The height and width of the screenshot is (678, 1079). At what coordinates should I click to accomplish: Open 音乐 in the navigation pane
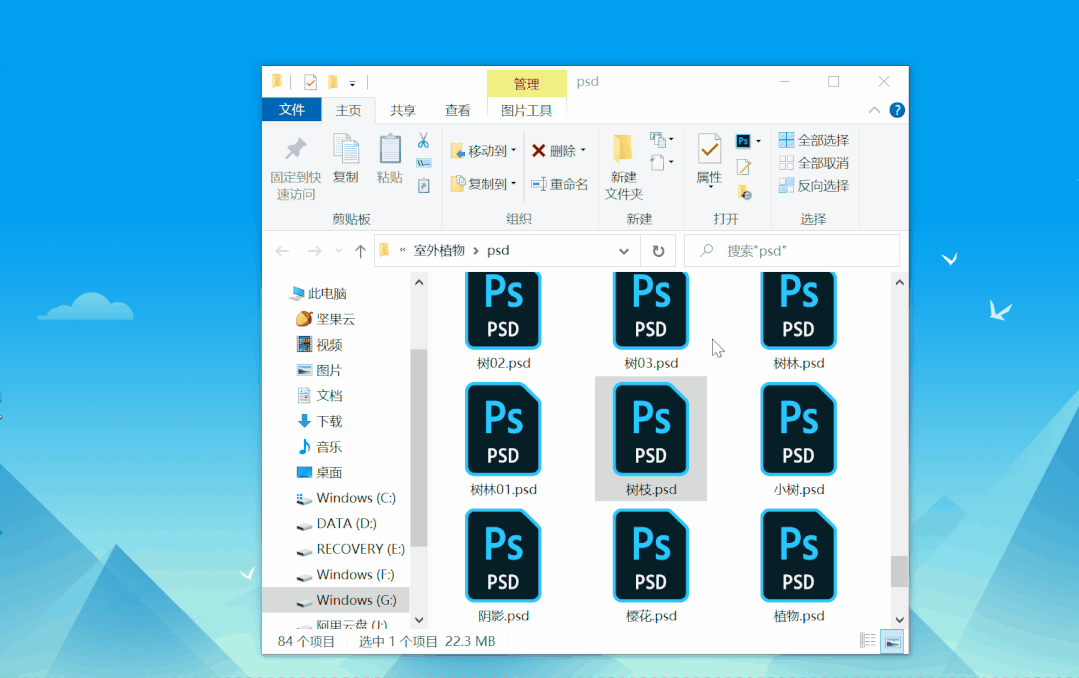(319, 447)
